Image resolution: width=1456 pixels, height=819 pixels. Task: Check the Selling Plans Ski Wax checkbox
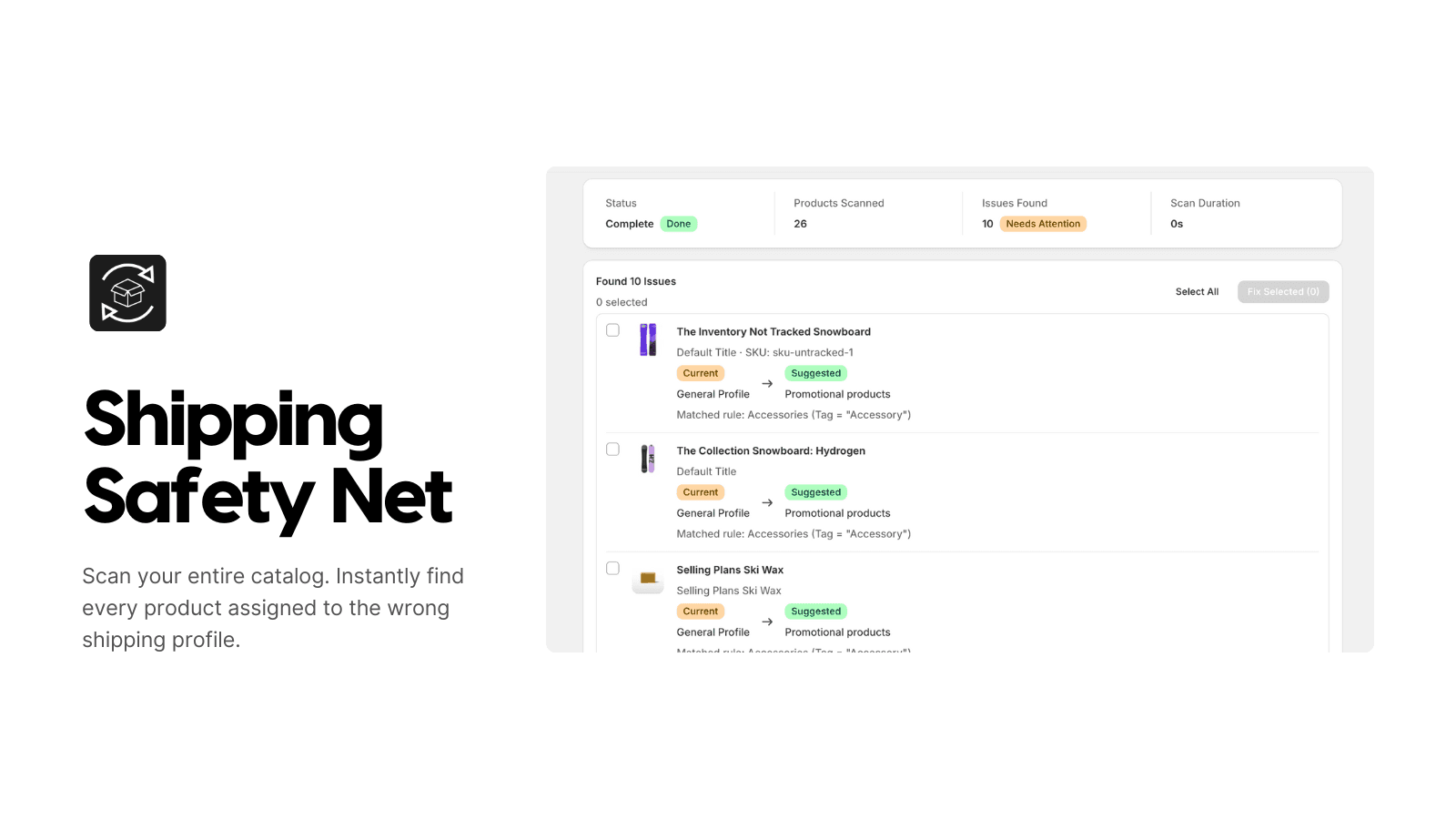612,568
